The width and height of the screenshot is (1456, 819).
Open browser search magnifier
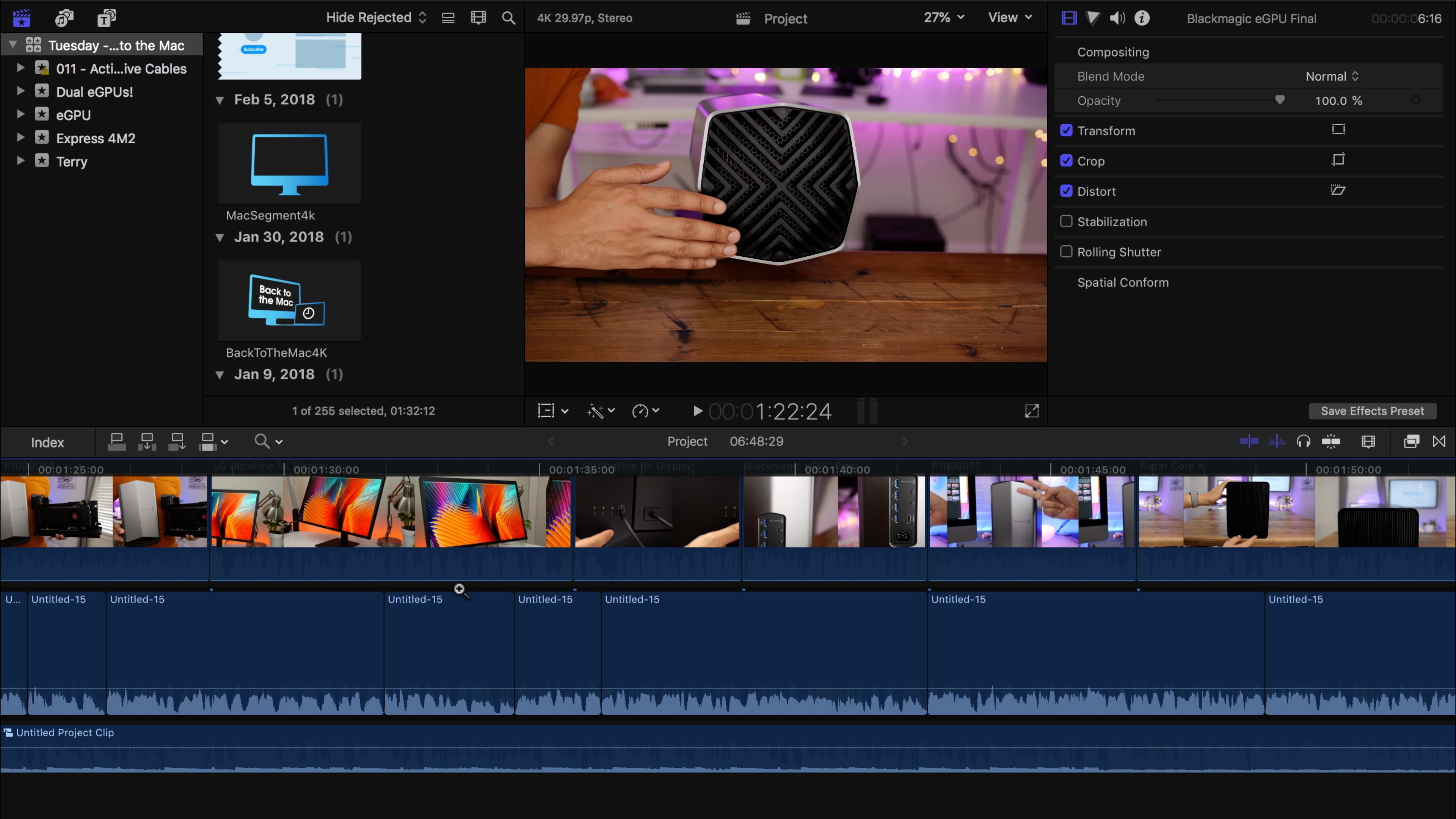(x=509, y=18)
